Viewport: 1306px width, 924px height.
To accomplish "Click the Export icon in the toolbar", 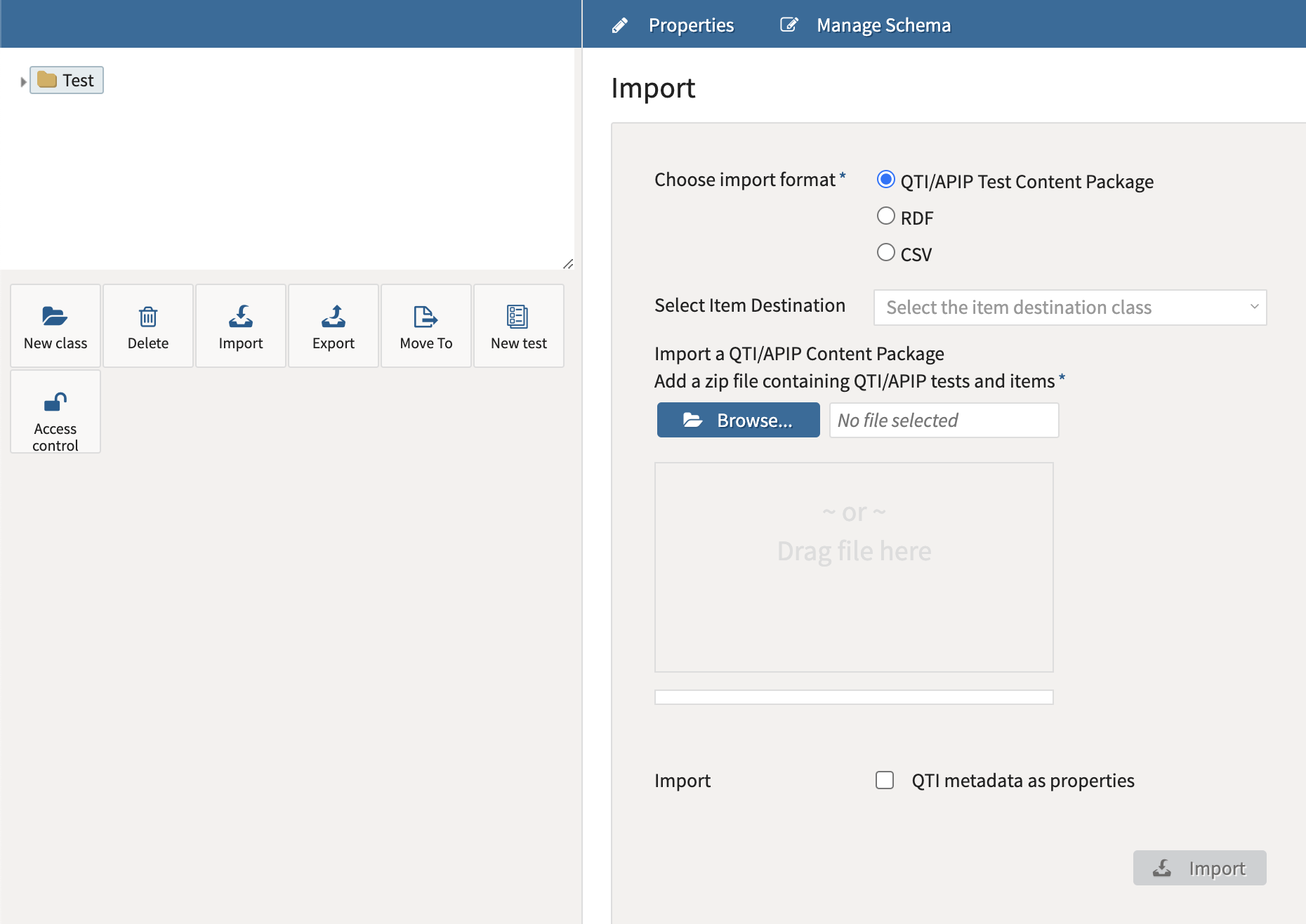I will (333, 317).
